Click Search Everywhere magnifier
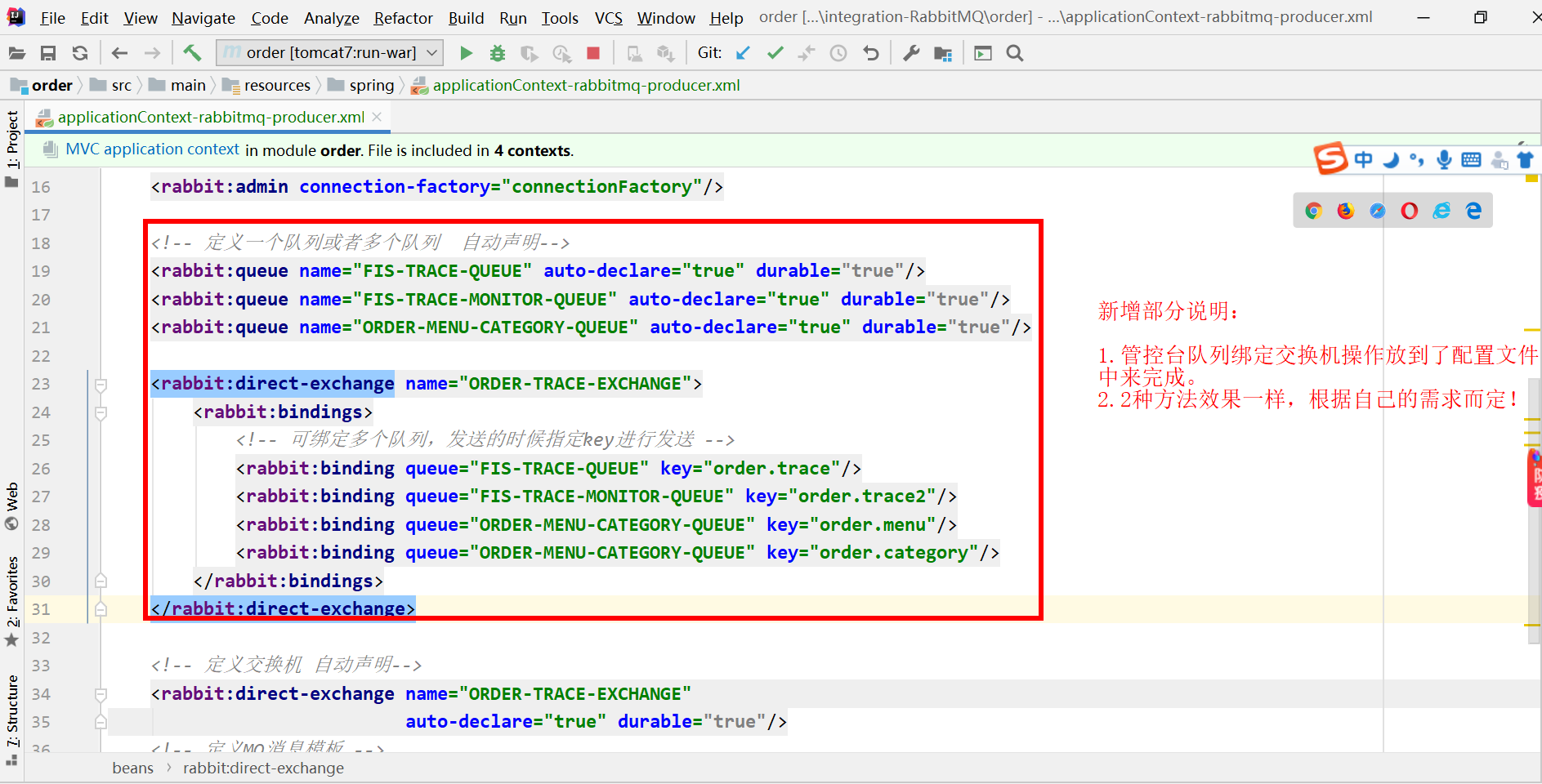This screenshot has width=1542, height=784. click(x=1015, y=53)
